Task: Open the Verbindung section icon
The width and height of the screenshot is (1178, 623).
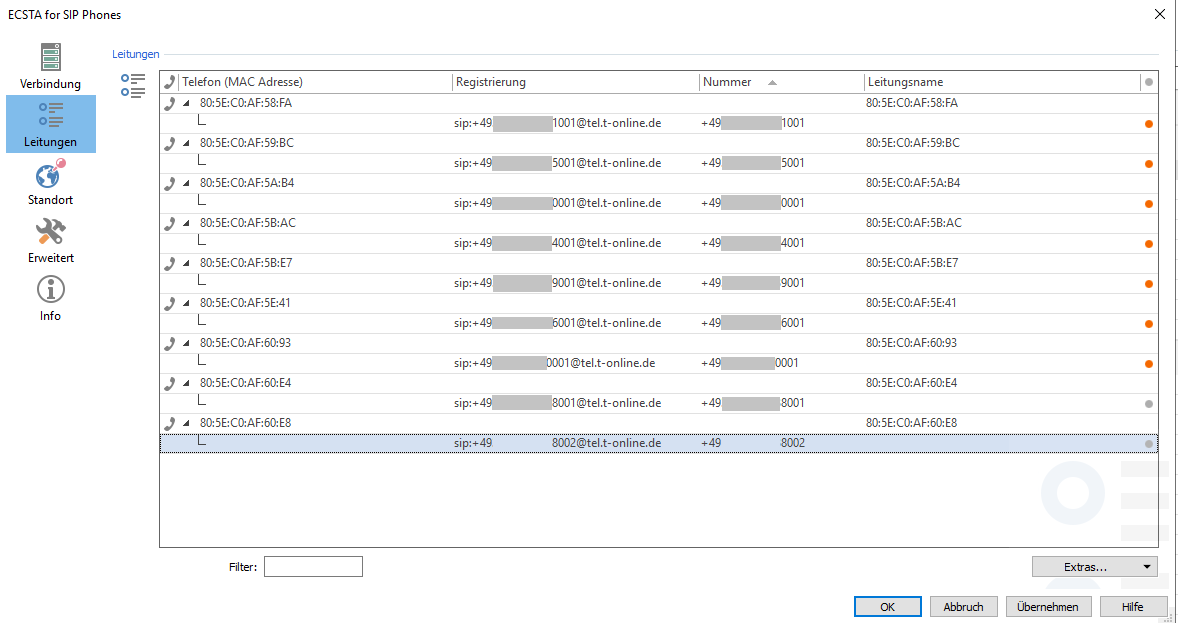Action: point(50,58)
